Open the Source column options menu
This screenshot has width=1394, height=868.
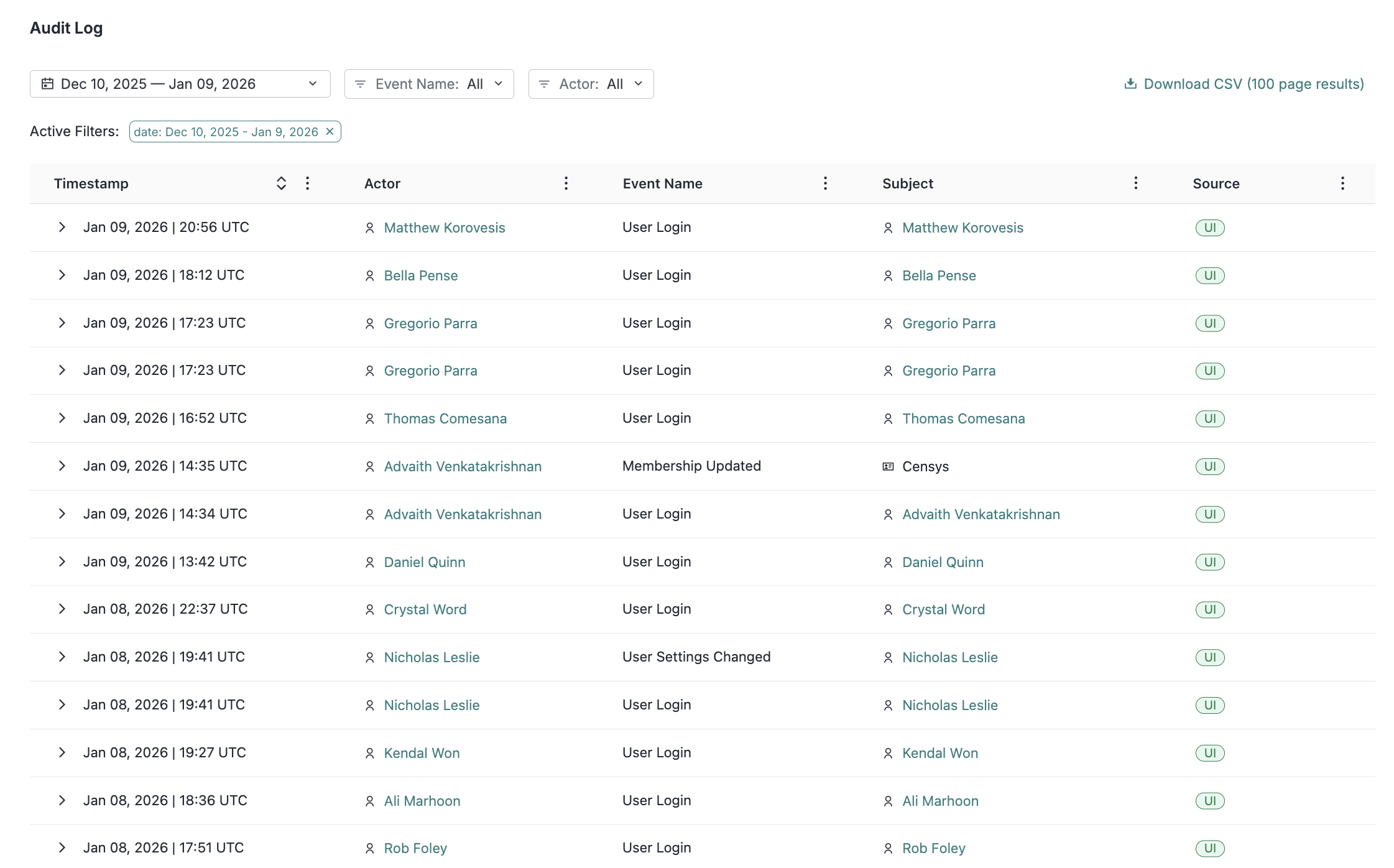tap(1342, 183)
